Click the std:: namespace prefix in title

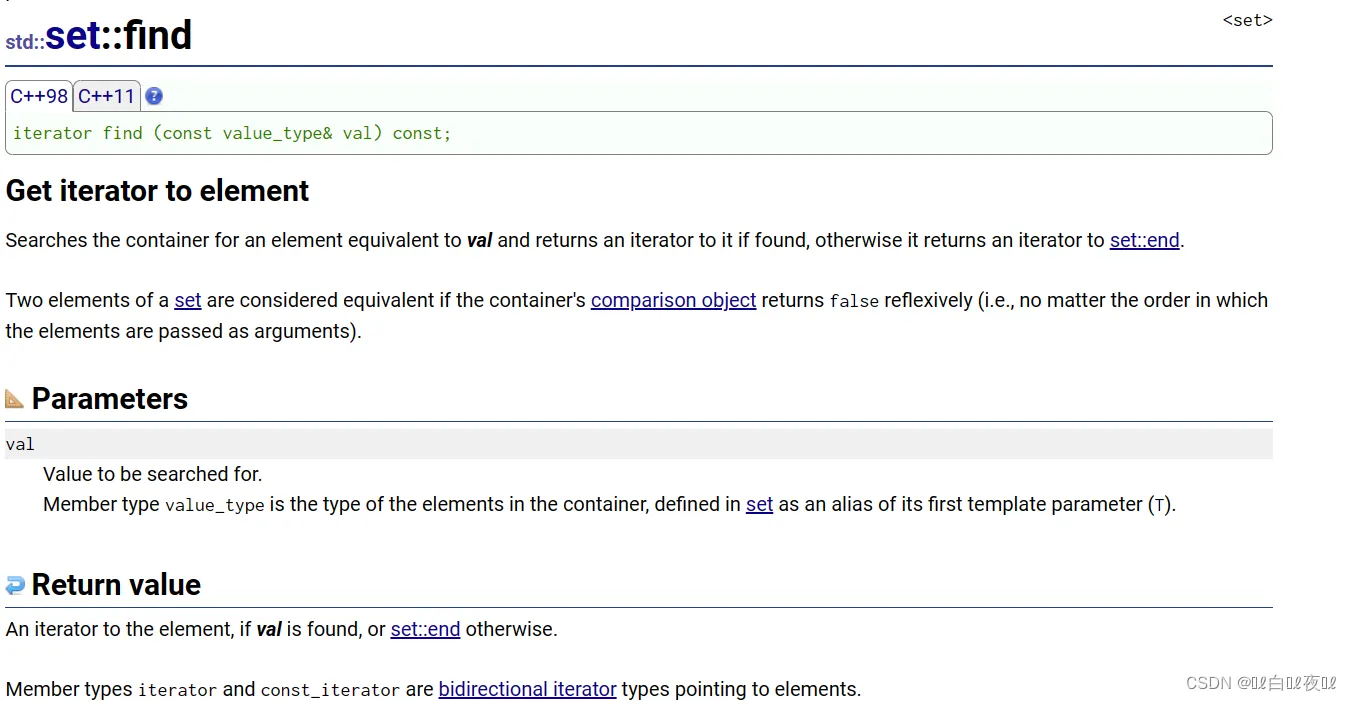[24, 42]
